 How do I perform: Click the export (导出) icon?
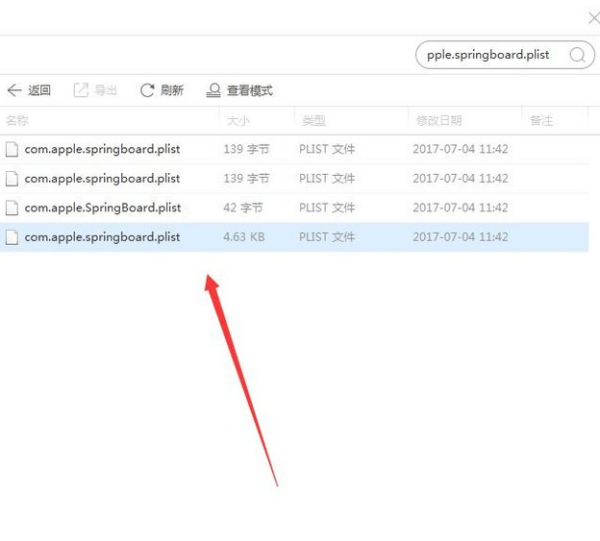click(81, 90)
